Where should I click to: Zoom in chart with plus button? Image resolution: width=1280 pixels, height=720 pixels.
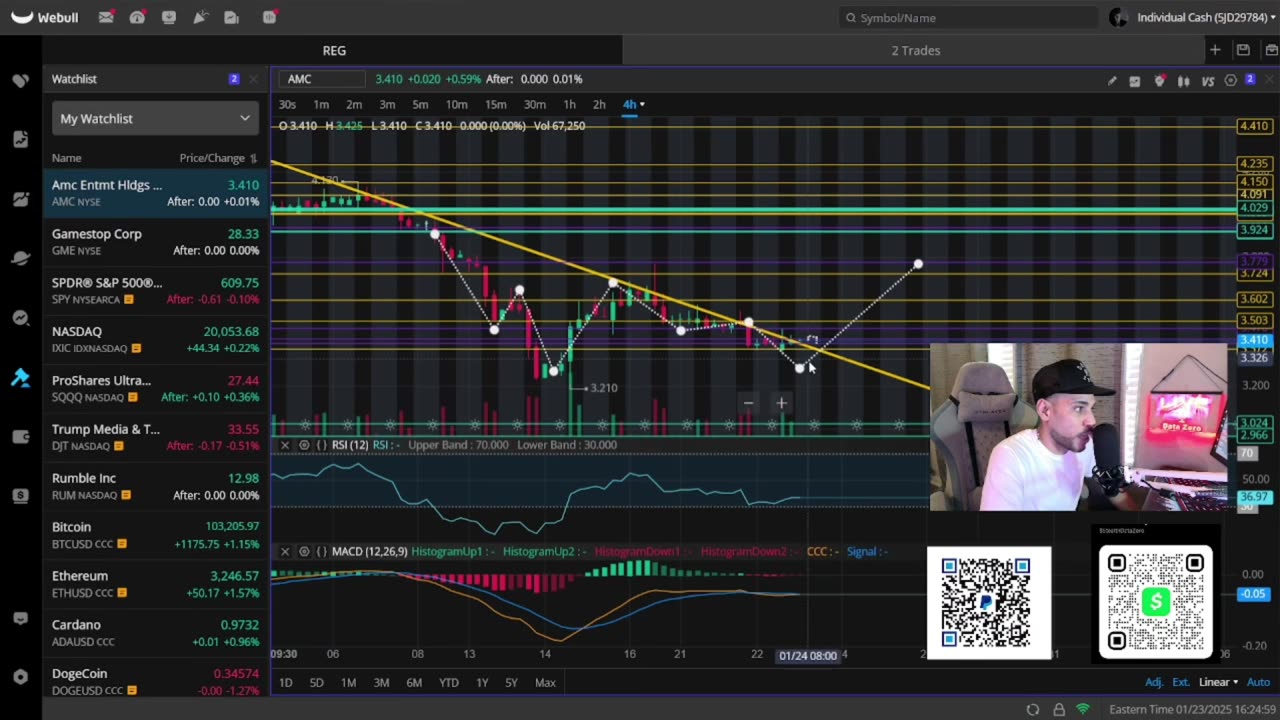pos(781,403)
